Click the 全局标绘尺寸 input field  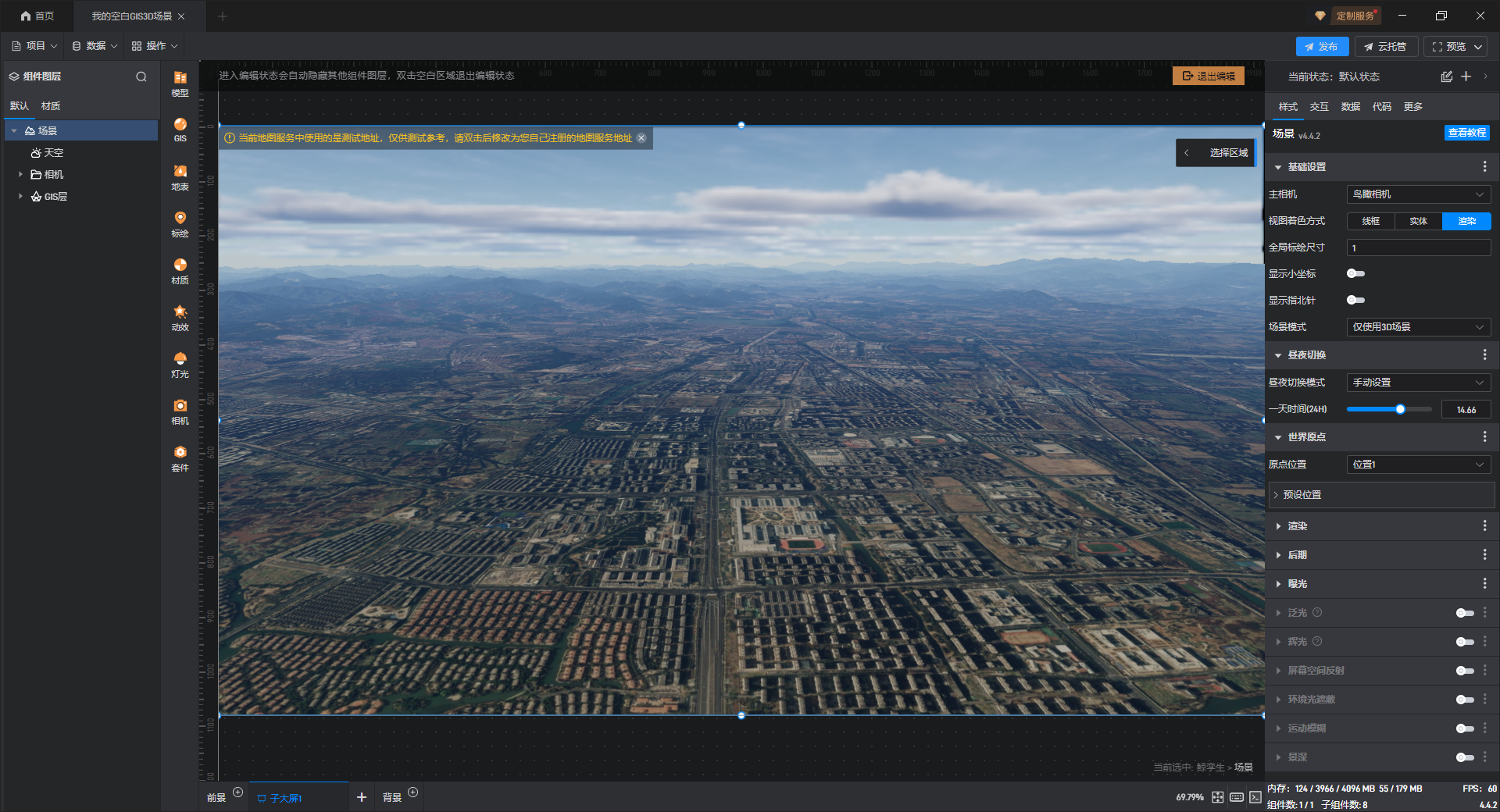coord(1418,248)
